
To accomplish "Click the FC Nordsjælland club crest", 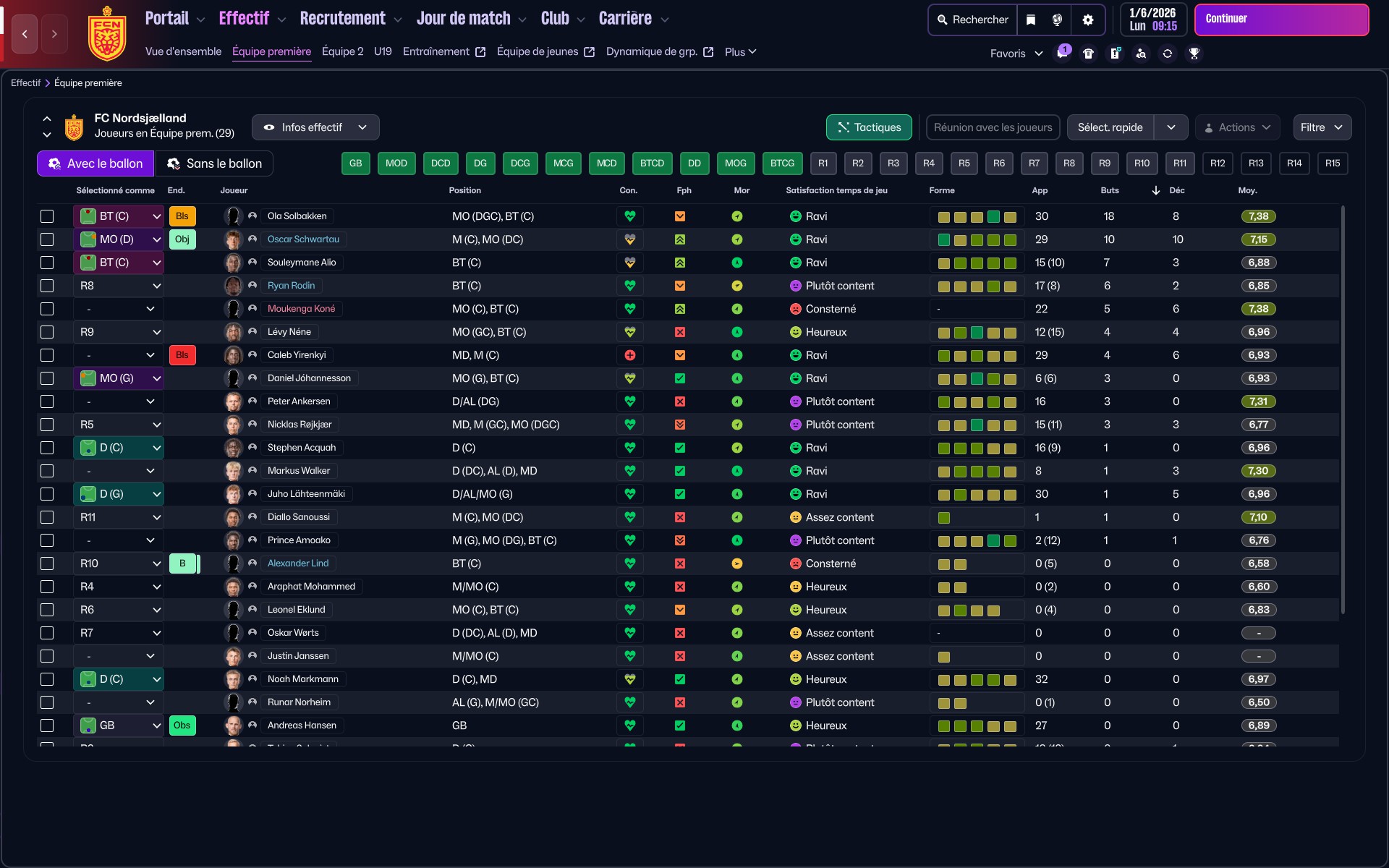I will [106, 33].
